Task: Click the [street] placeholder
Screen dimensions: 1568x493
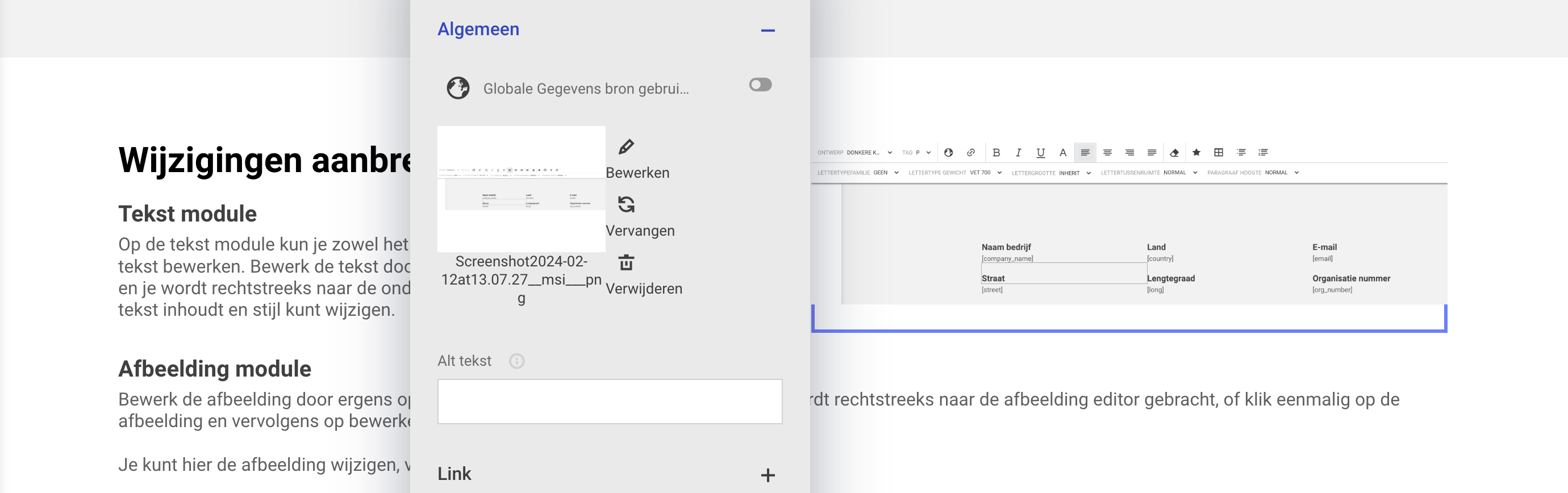Action: tap(991, 290)
